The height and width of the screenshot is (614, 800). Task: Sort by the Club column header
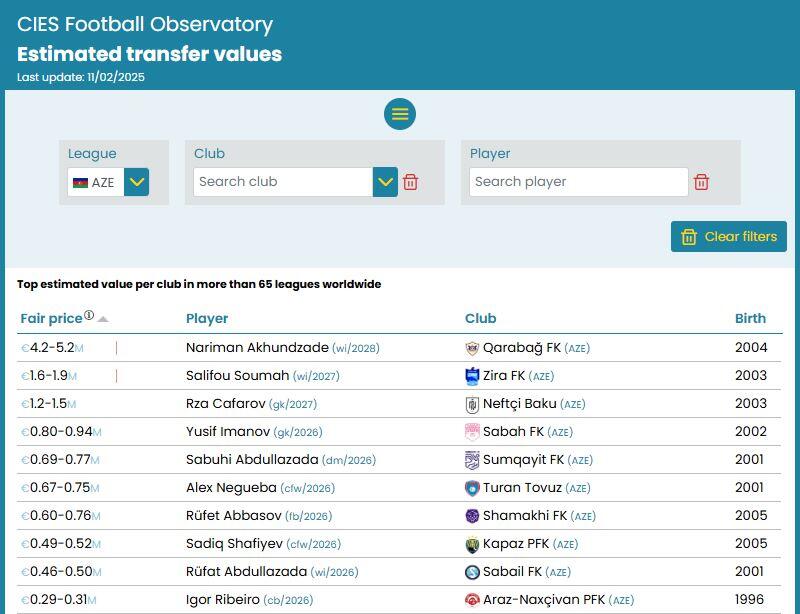click(480, 318)
